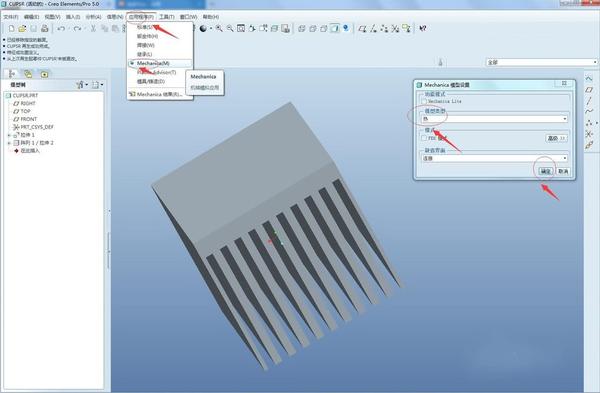Click the 取消 cancel button in dialog
The image size is (600, 393).
click(563, 171)
